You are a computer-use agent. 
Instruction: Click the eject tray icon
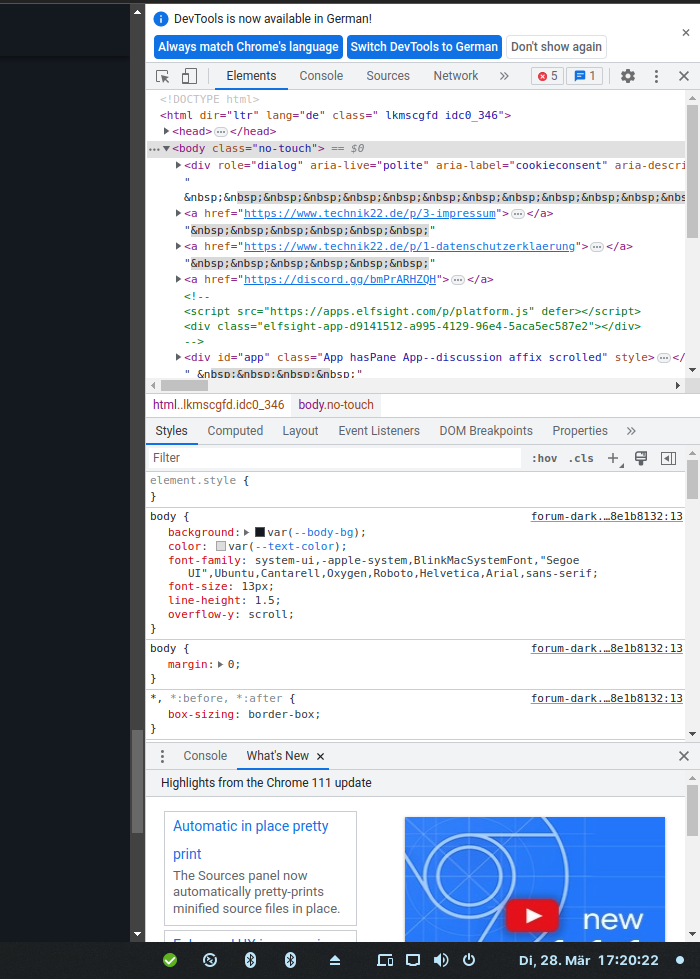[x=335, y=960]
